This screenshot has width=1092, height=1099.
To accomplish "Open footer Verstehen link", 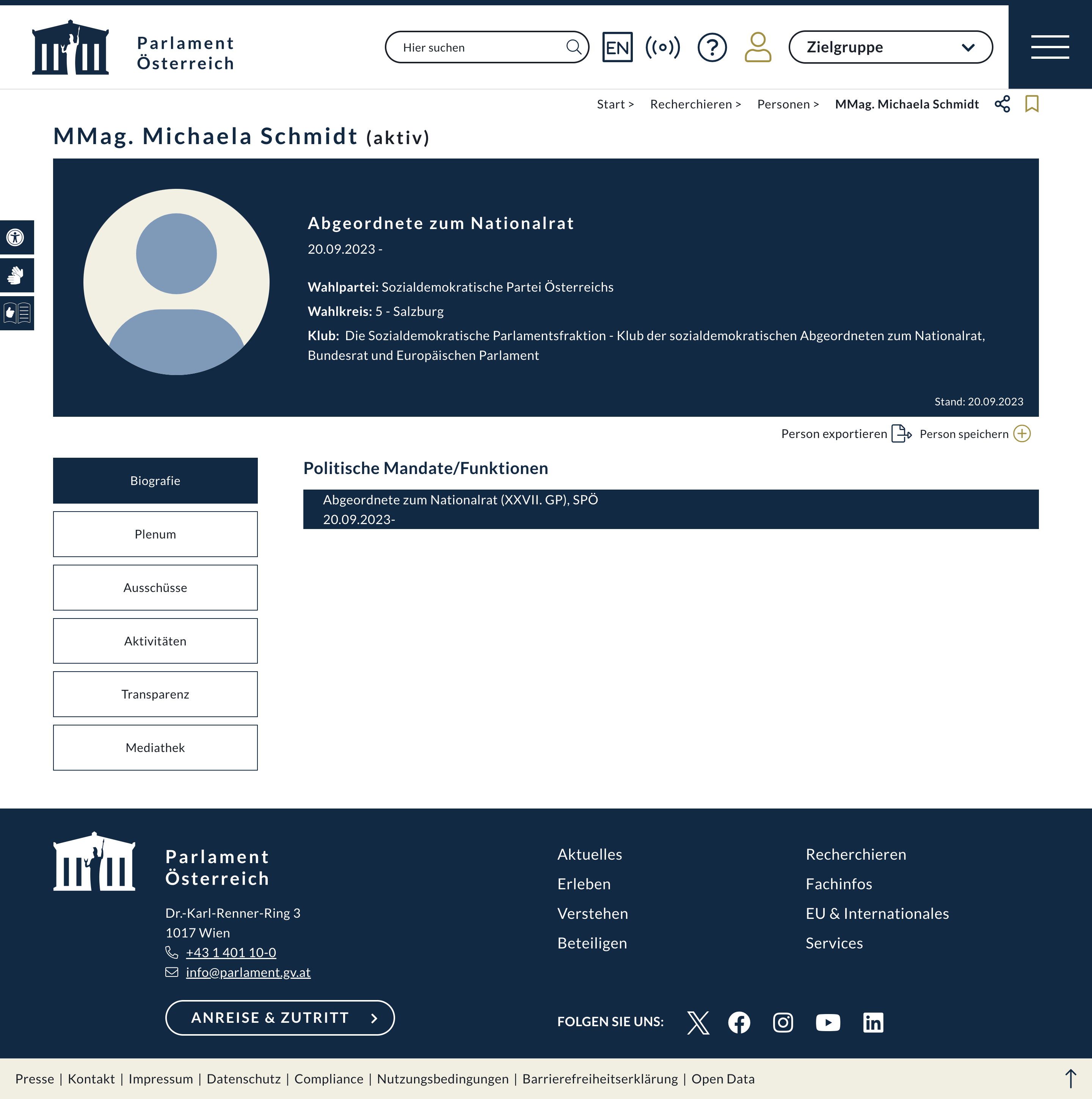I will click(x=593, y=914).
